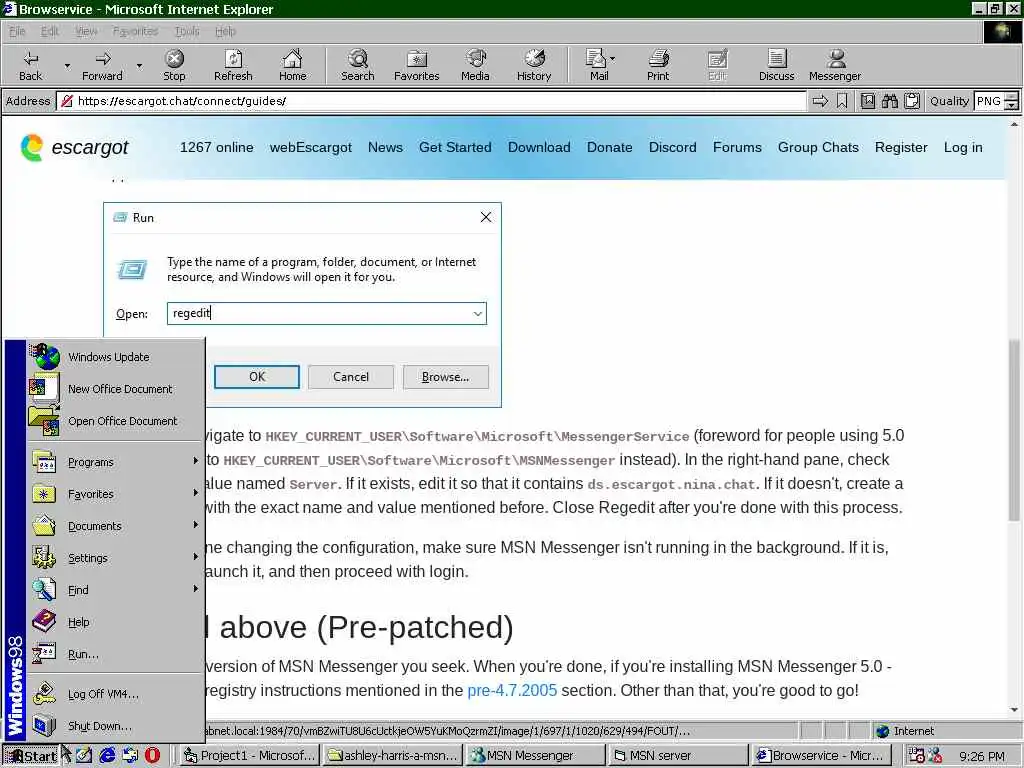This screenshot has width=1024, height=768.
Task: Expand the Programs submenu in Start menu
Action: click(115, 462)
